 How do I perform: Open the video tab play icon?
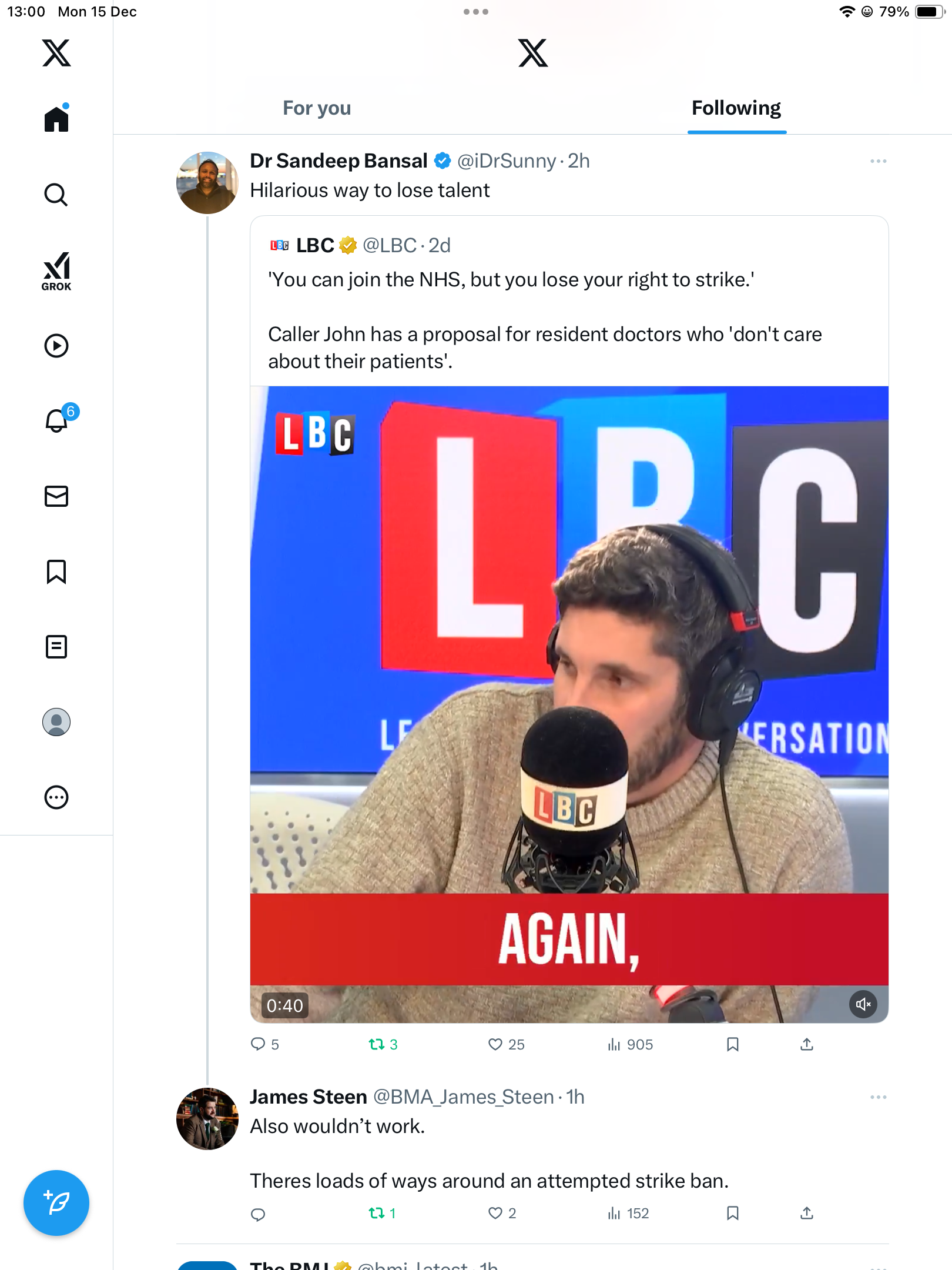[x=56, y=346]
